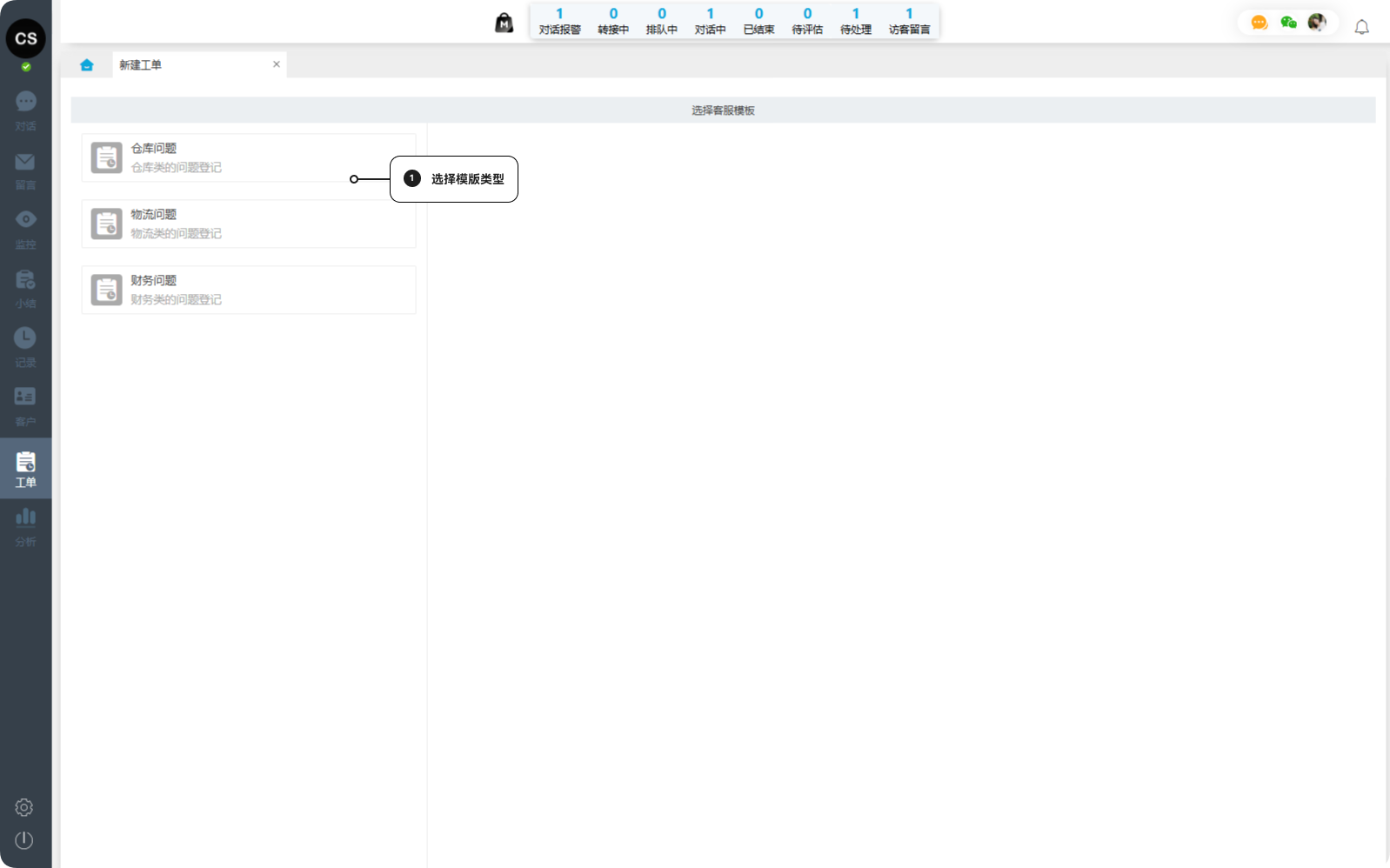1390x868 pixels.
Task: Click the settings gear icon
Action: (x=24, y=807)
